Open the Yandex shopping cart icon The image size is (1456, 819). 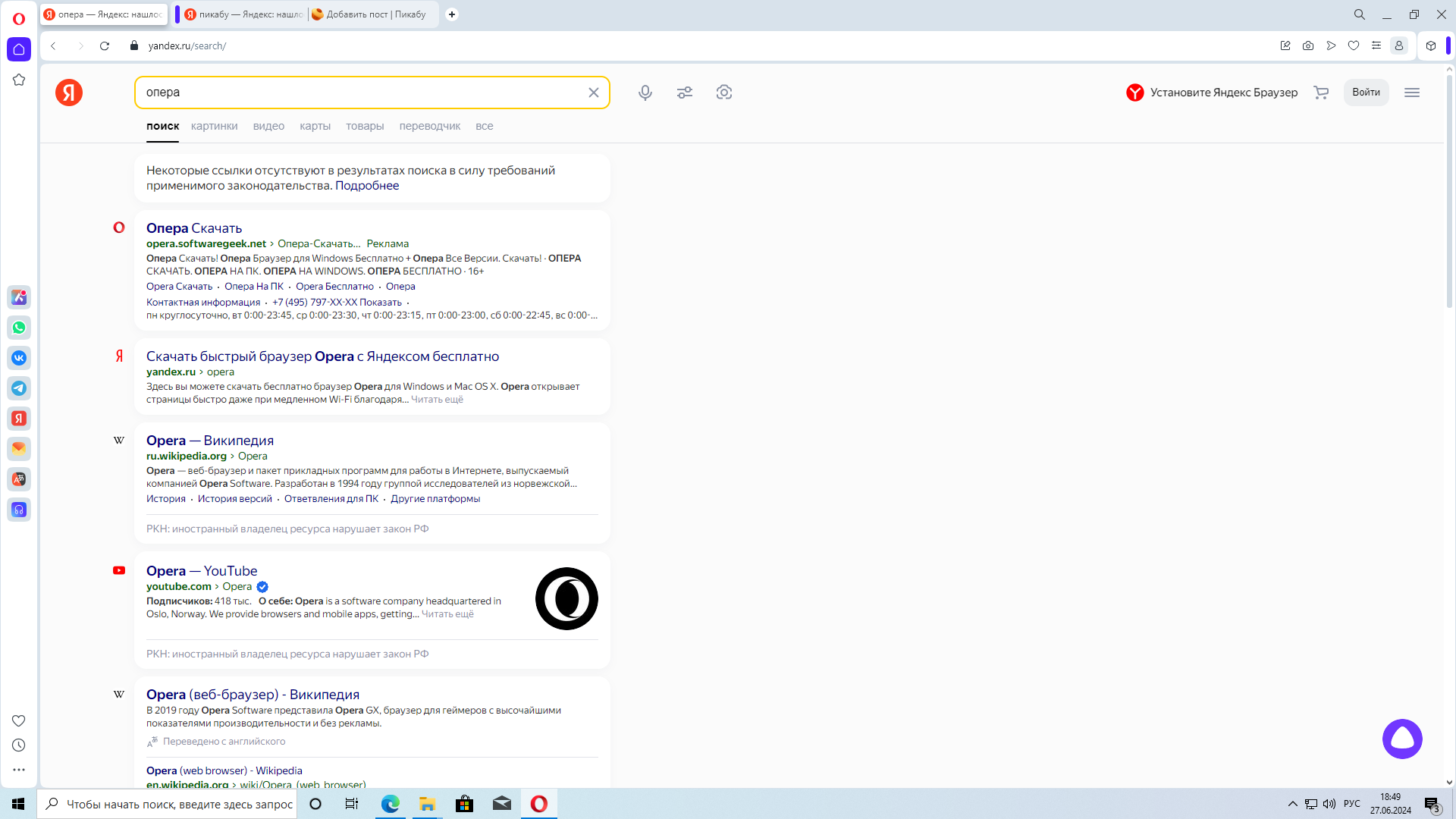coord(1321,93)
